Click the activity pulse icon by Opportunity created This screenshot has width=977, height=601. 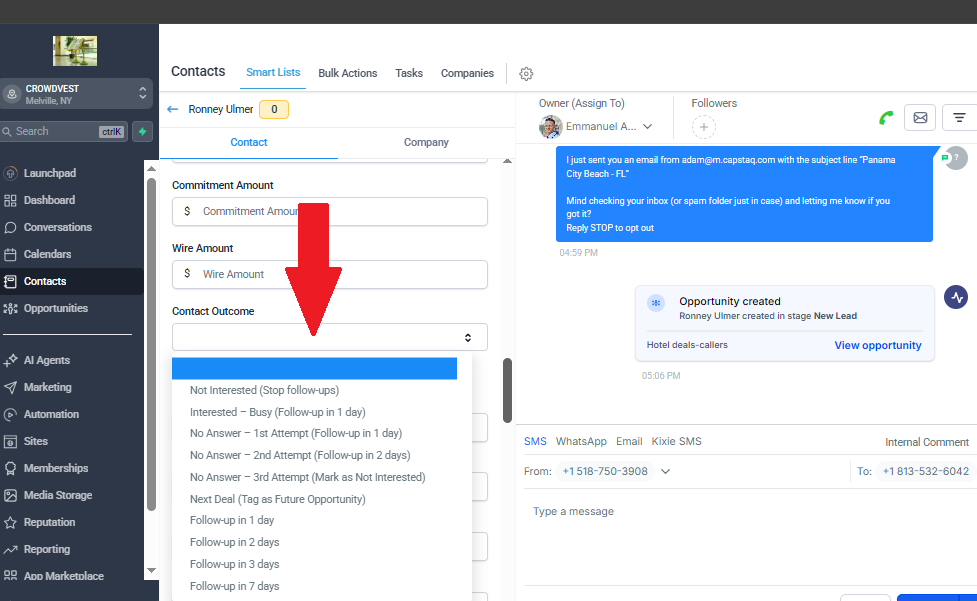[956, 297]
